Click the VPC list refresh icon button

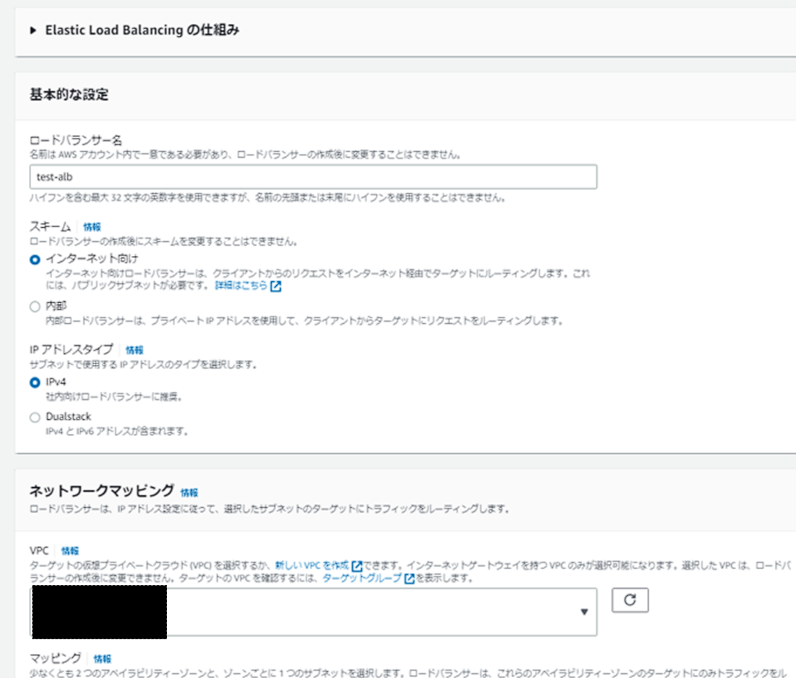pyautogui.click(x=630, y=600)
